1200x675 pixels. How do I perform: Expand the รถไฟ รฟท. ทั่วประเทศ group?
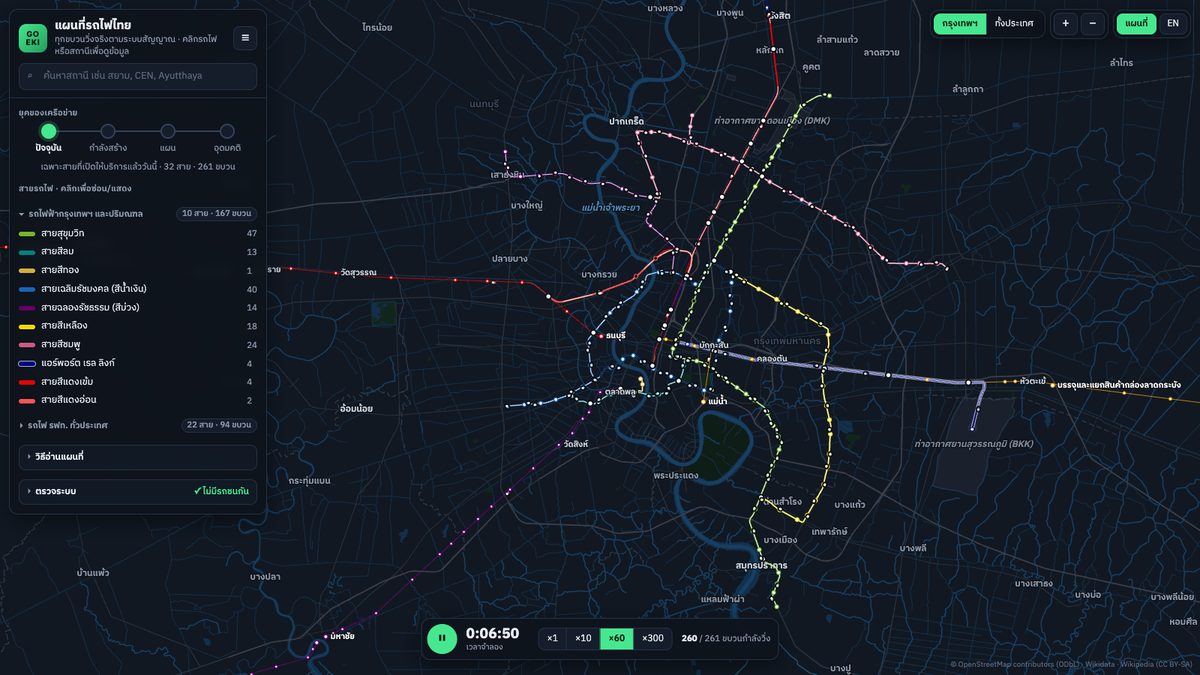click(138, 425)
